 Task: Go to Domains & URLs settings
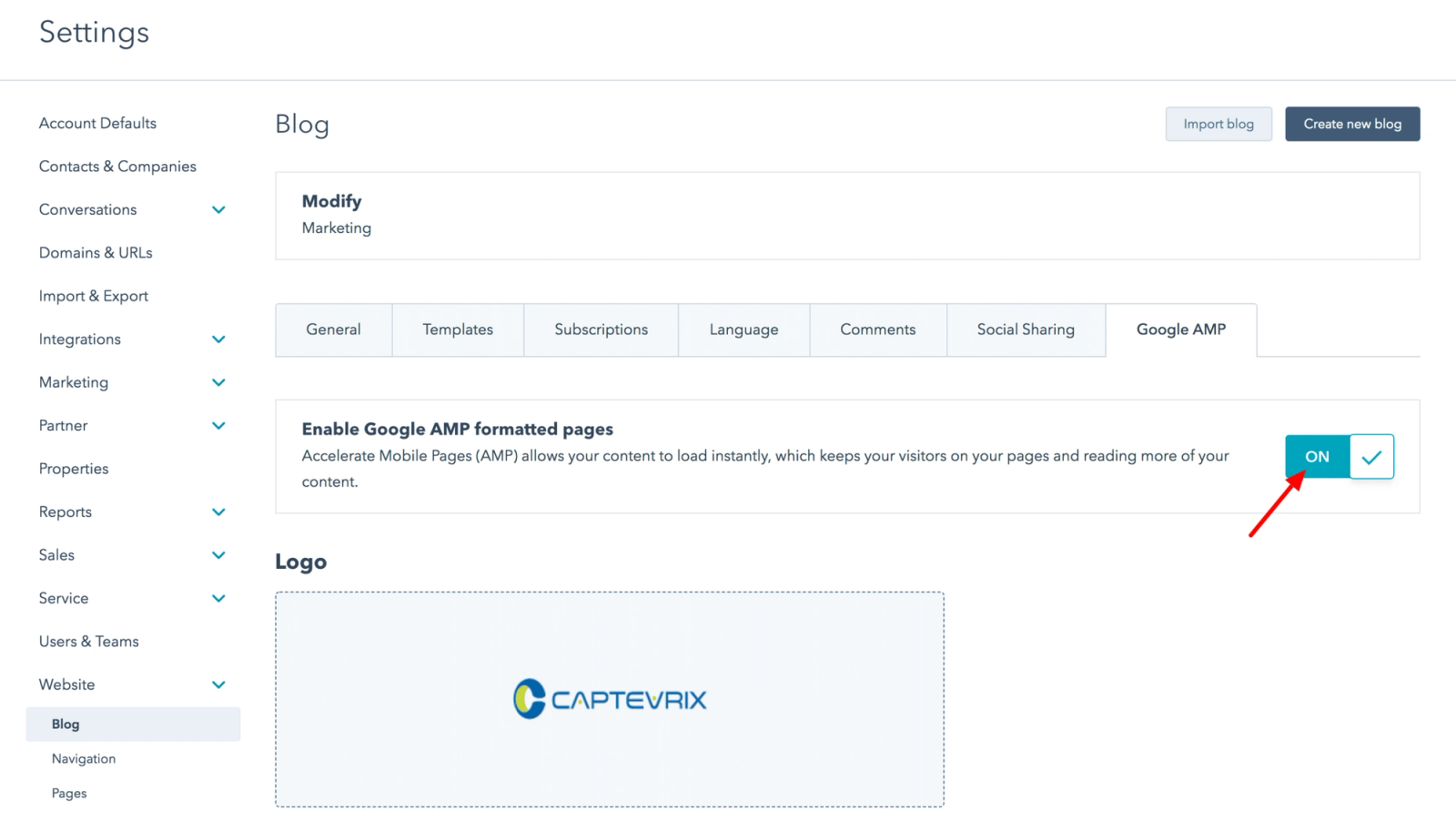[96, 253]
